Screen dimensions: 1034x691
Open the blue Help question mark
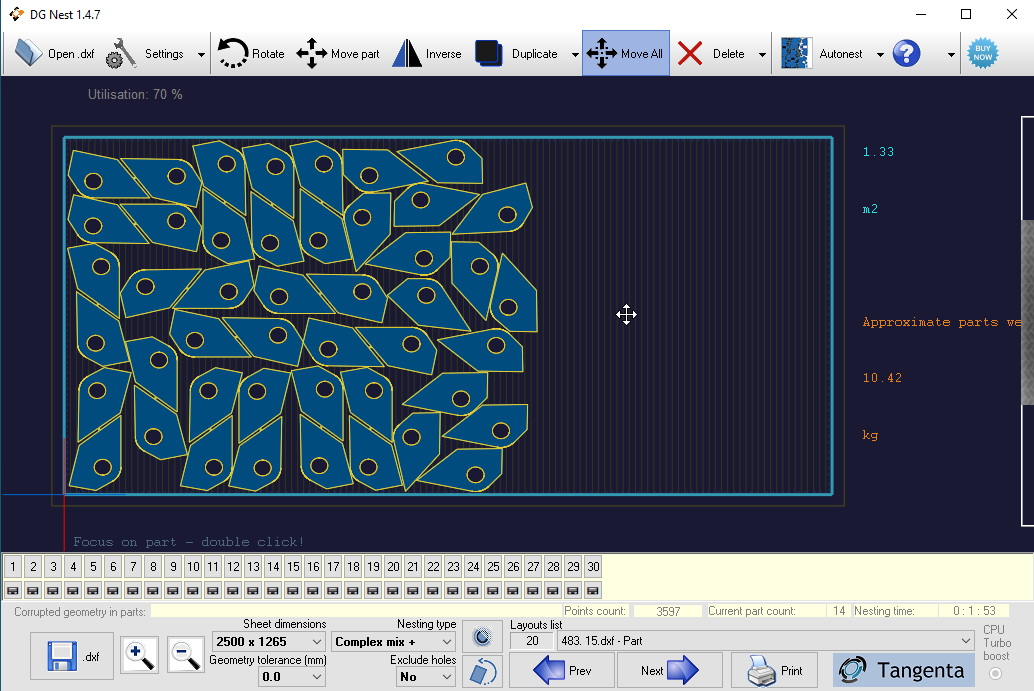pos(906,53)
